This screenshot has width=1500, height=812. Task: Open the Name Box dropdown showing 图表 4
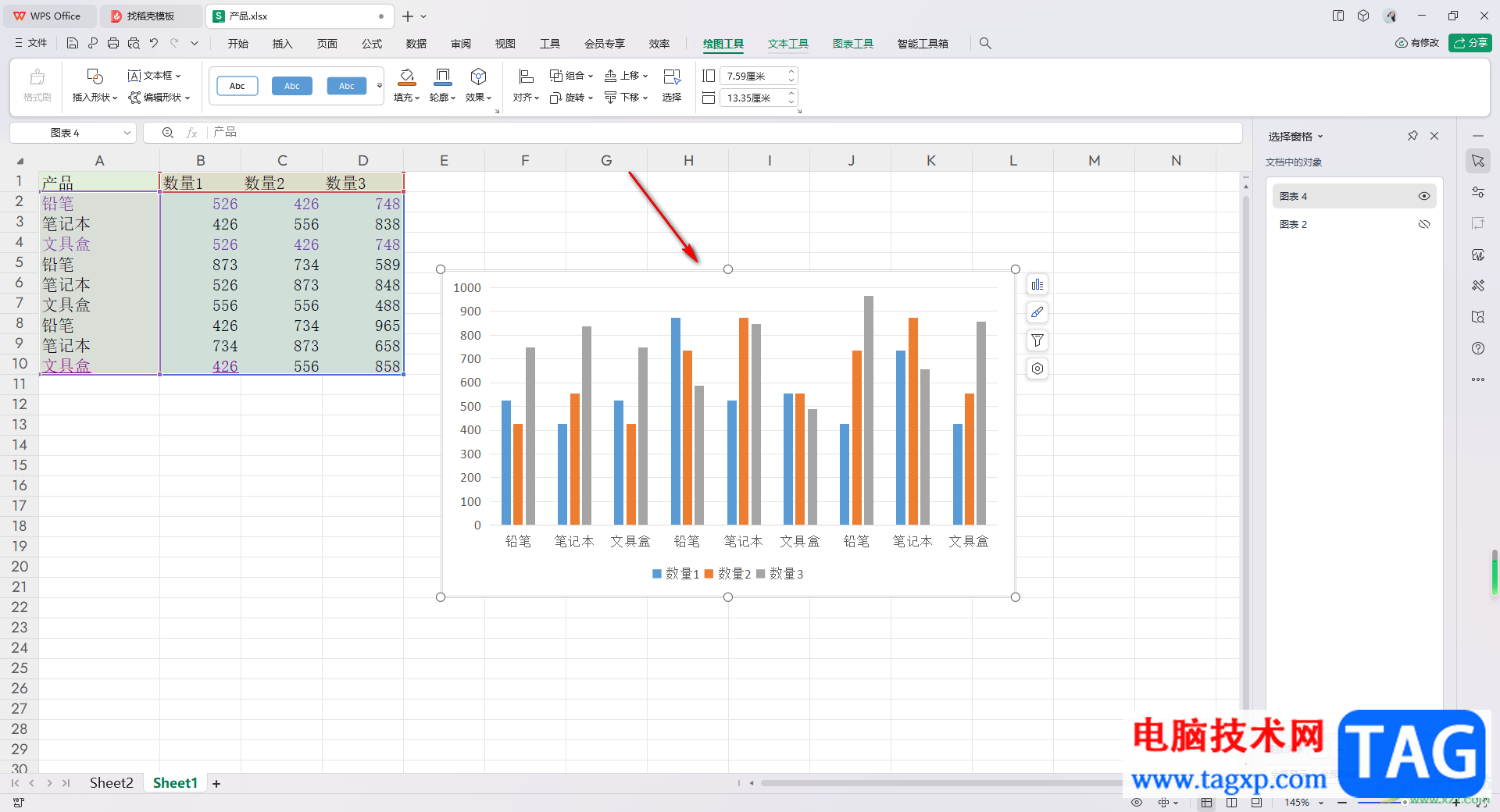tap(127, 134)
